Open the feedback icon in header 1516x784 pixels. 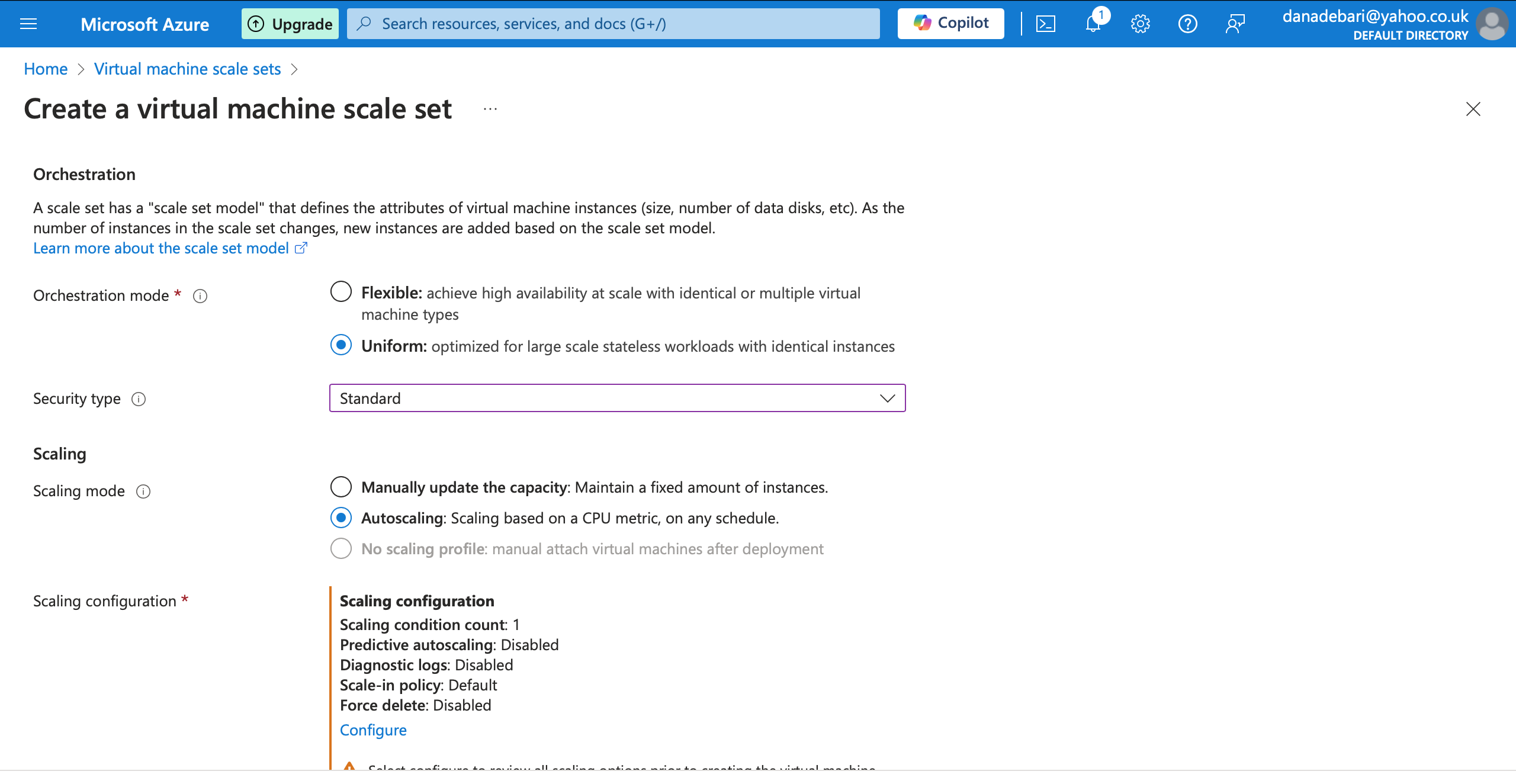(1235, 24)
